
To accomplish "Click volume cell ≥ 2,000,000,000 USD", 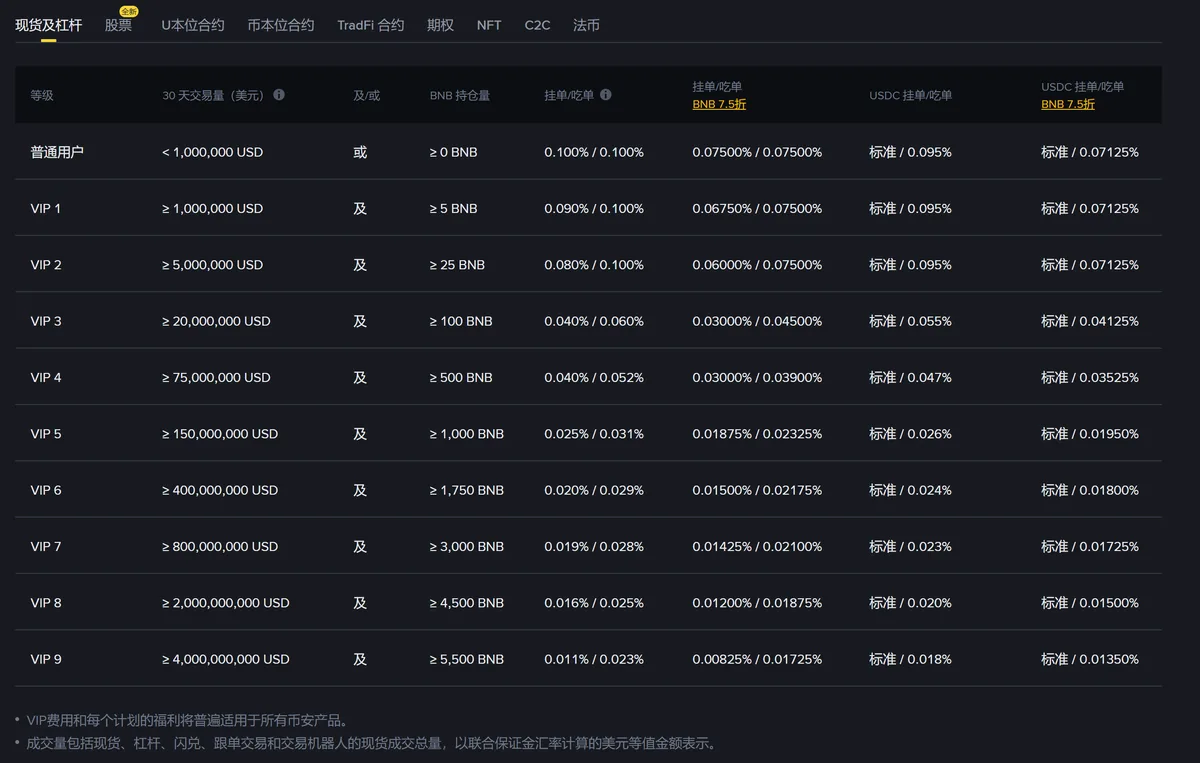I will pyautogui.click(x=225, y=603).
